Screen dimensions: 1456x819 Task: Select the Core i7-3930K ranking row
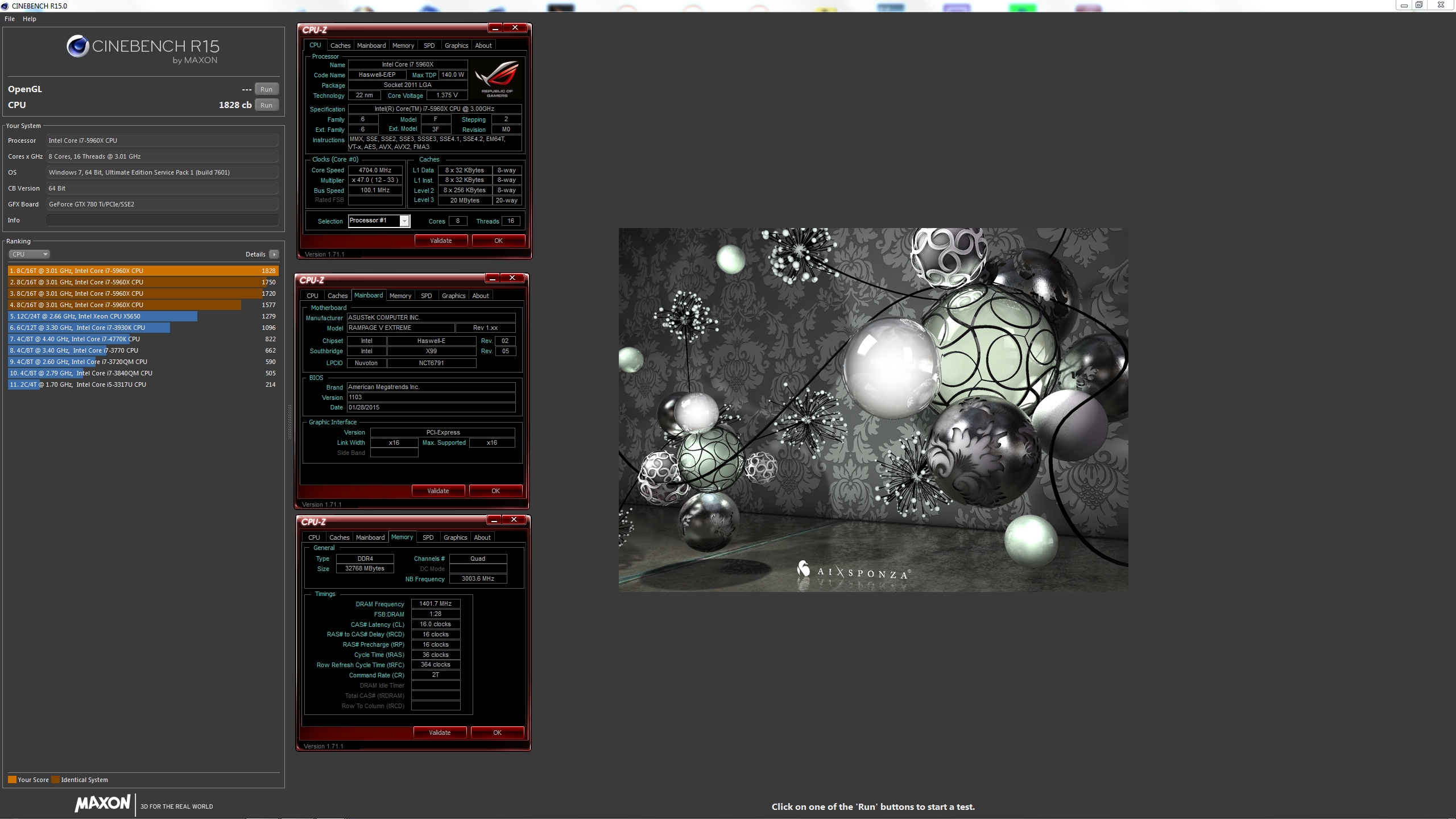tap(143, 328)
